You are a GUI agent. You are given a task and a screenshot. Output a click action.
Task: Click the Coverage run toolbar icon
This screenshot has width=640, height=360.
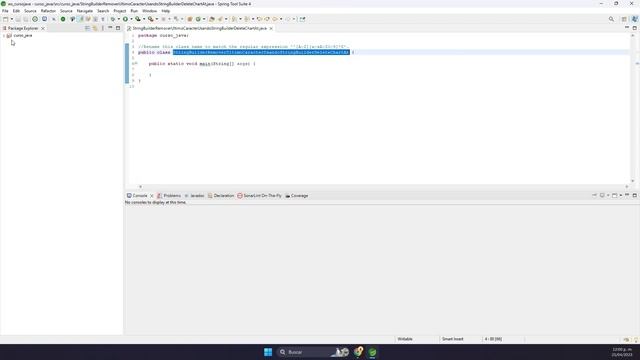tap(138, 19)
